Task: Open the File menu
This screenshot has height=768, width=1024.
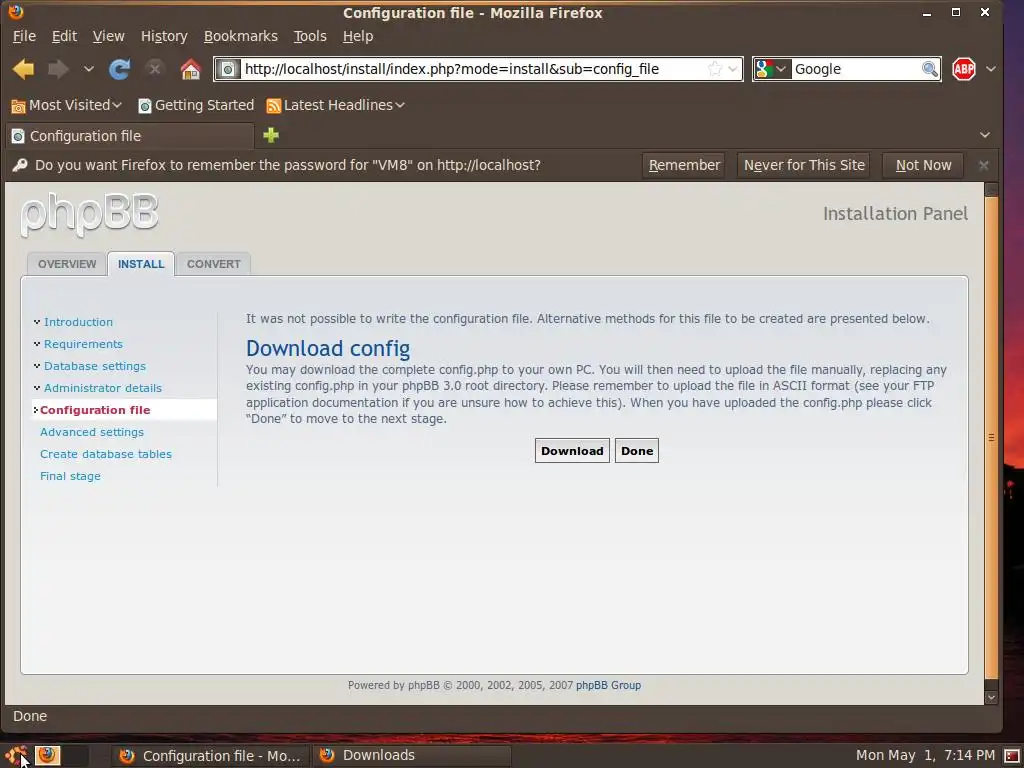Action: tap(24, 36)
